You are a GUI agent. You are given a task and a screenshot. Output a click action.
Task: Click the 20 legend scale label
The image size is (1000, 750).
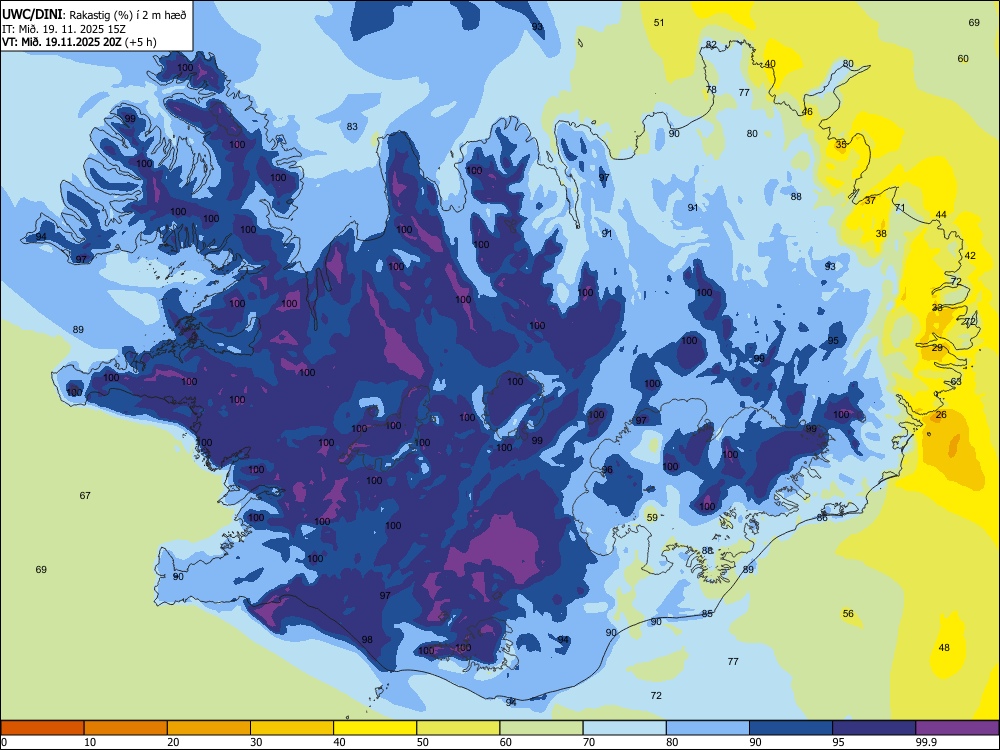click(173, 742)
